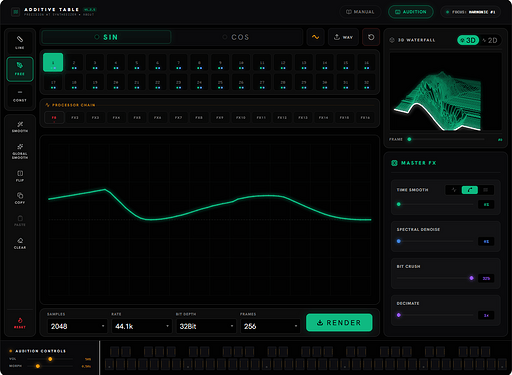Adjust the audition Vol slider
Screen dimensions: 512x375
(50, 359)
